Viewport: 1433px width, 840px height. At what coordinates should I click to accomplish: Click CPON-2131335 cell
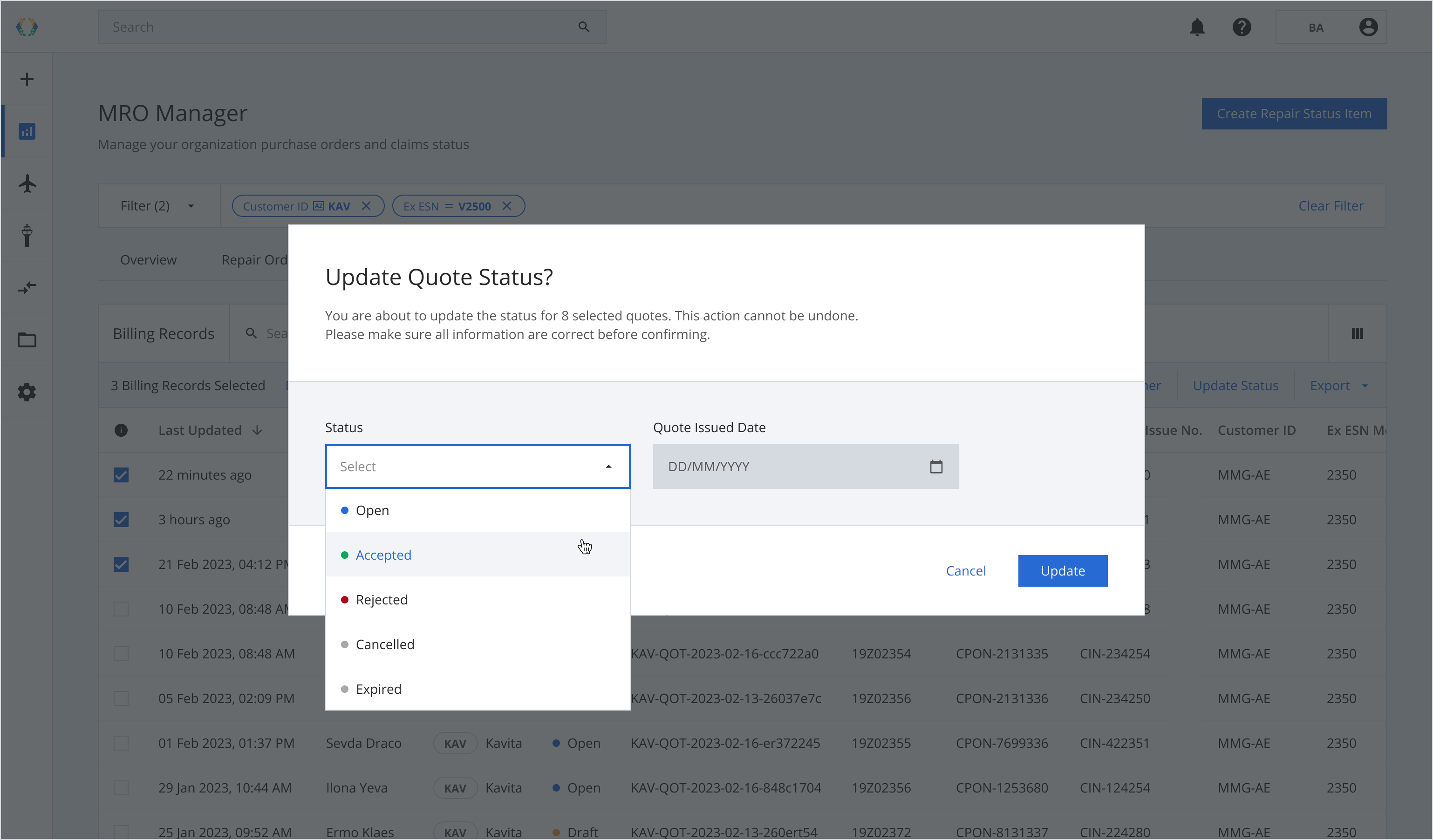click(x=1002, y=654)
